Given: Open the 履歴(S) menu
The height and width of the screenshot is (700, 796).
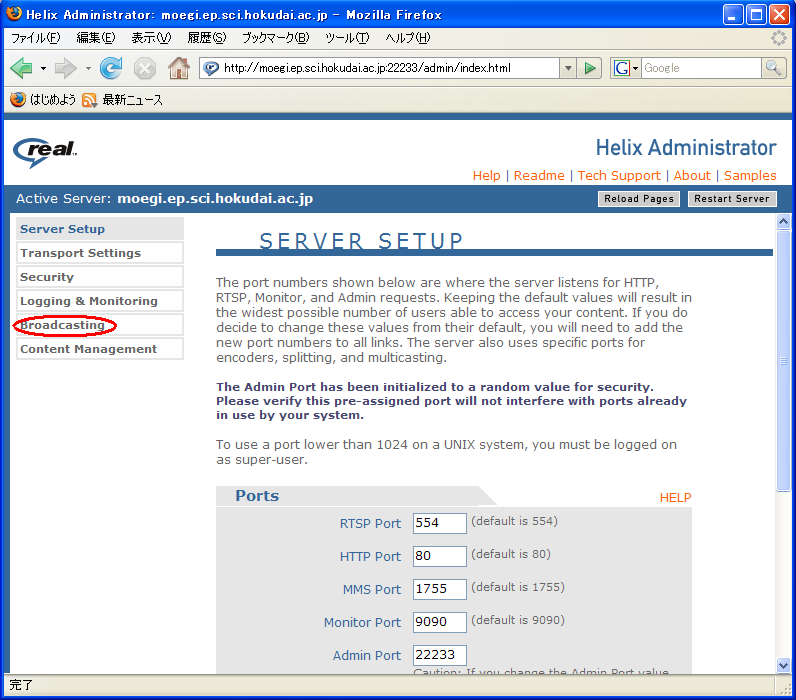Looking at the screenshot, I should pyautogui.click(x=207, y=38).
